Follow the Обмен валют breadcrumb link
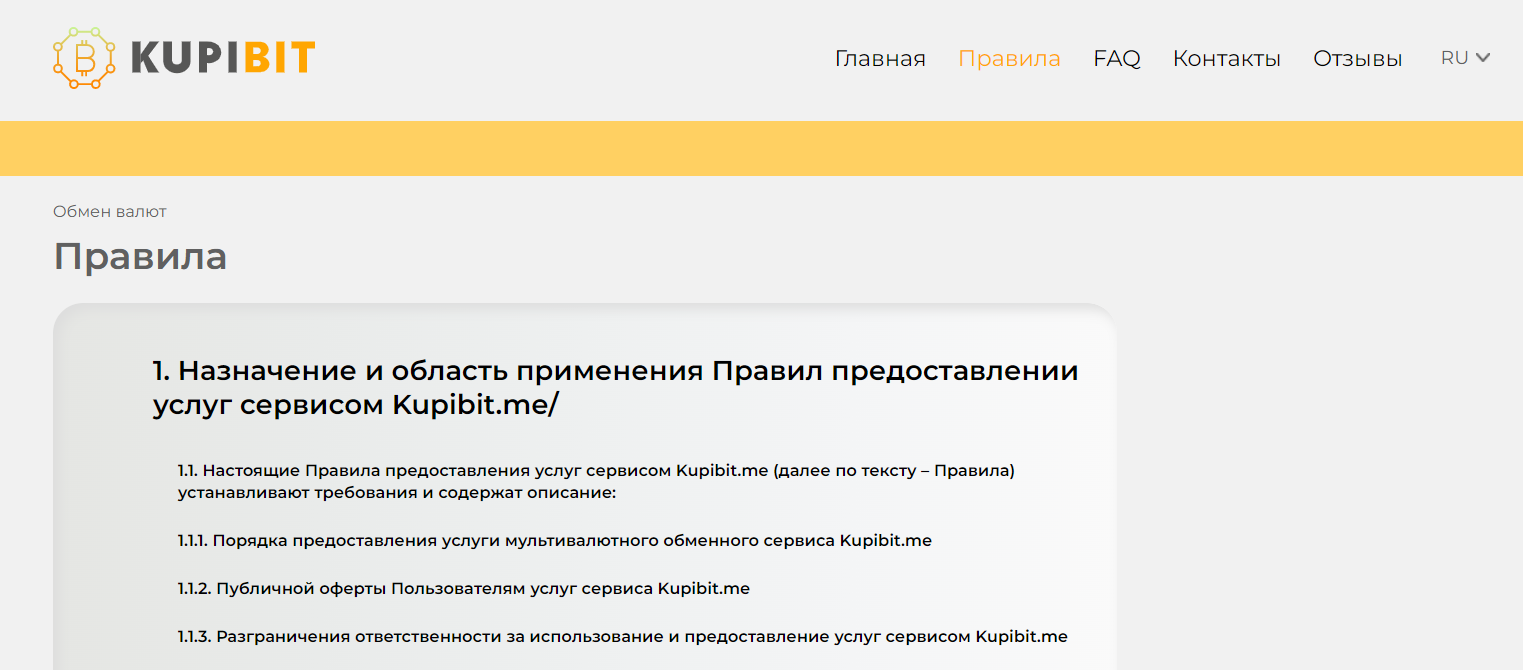Image resolution: width=1523 pixels, height=670 pixels. (110, 212)
